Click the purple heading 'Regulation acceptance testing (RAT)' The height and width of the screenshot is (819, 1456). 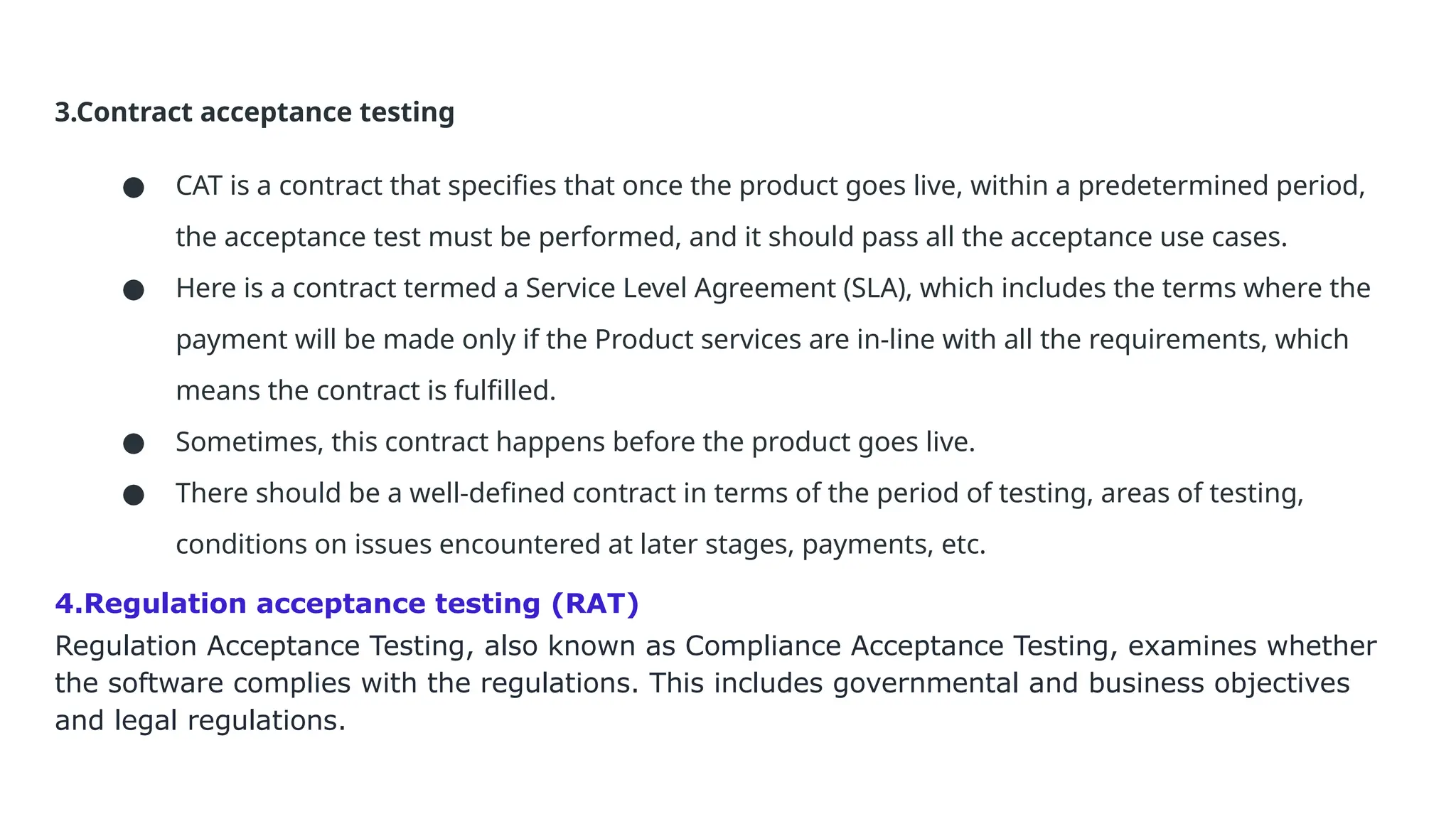pyautogui.click(x=361, y=604)
